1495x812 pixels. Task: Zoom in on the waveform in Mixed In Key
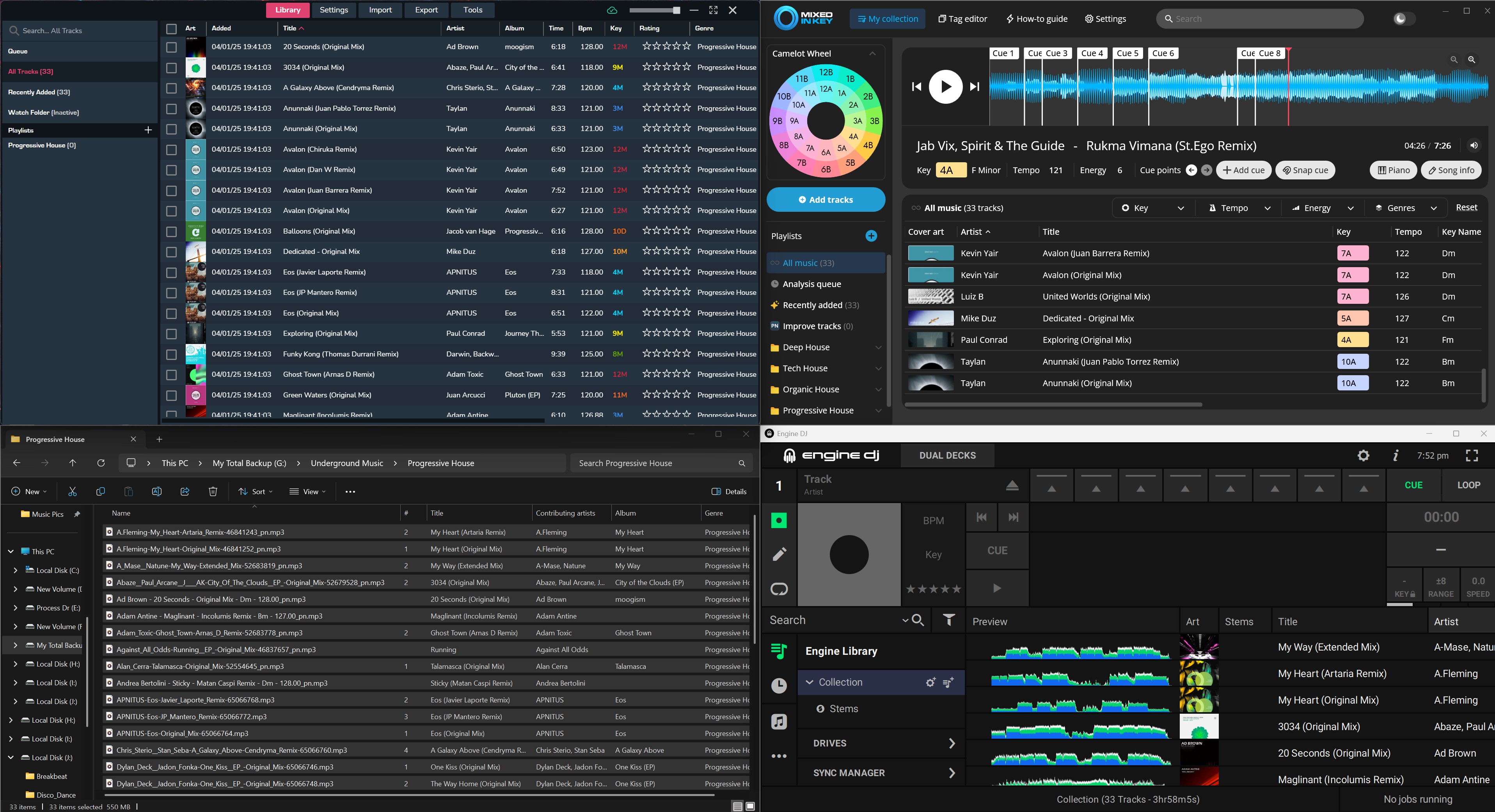coord(1472,60)
